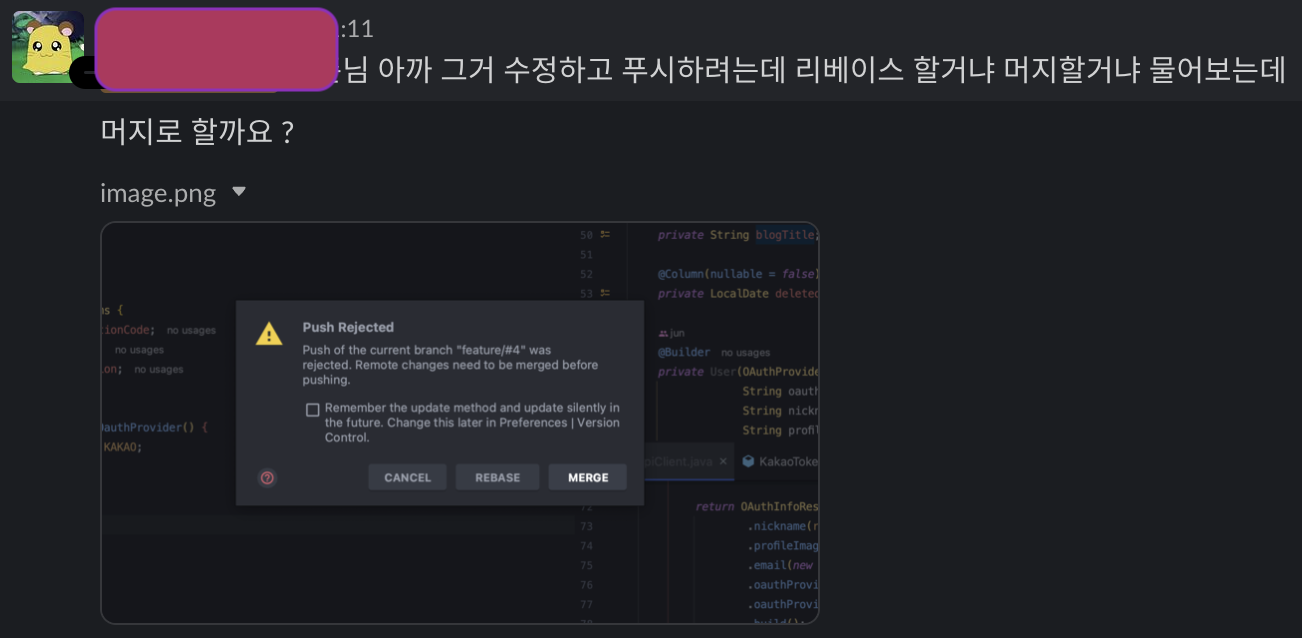Image resolution: width=1302 pixels, height=638 pixels.
Task: Click the message text '머지로 할까요 ?'
Action: [x=197, y=132]
